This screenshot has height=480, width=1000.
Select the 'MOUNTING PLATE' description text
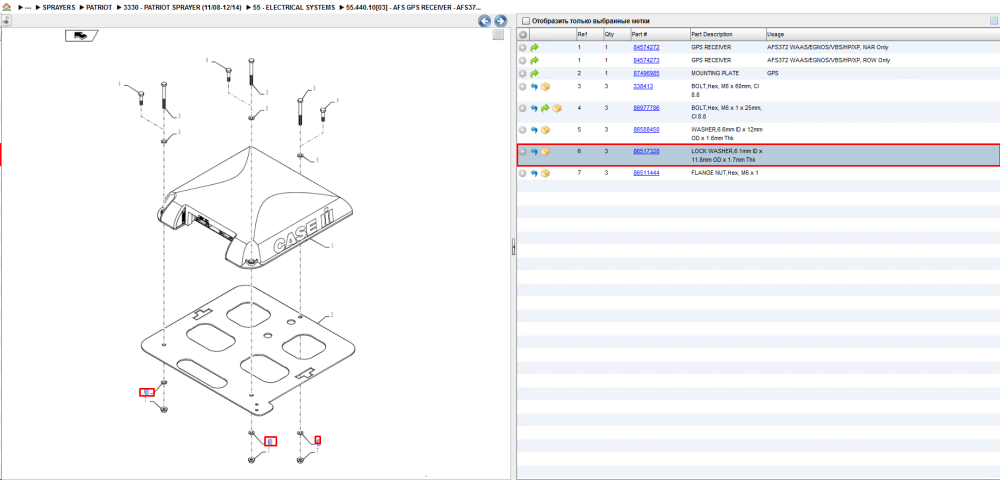[716, 73]
